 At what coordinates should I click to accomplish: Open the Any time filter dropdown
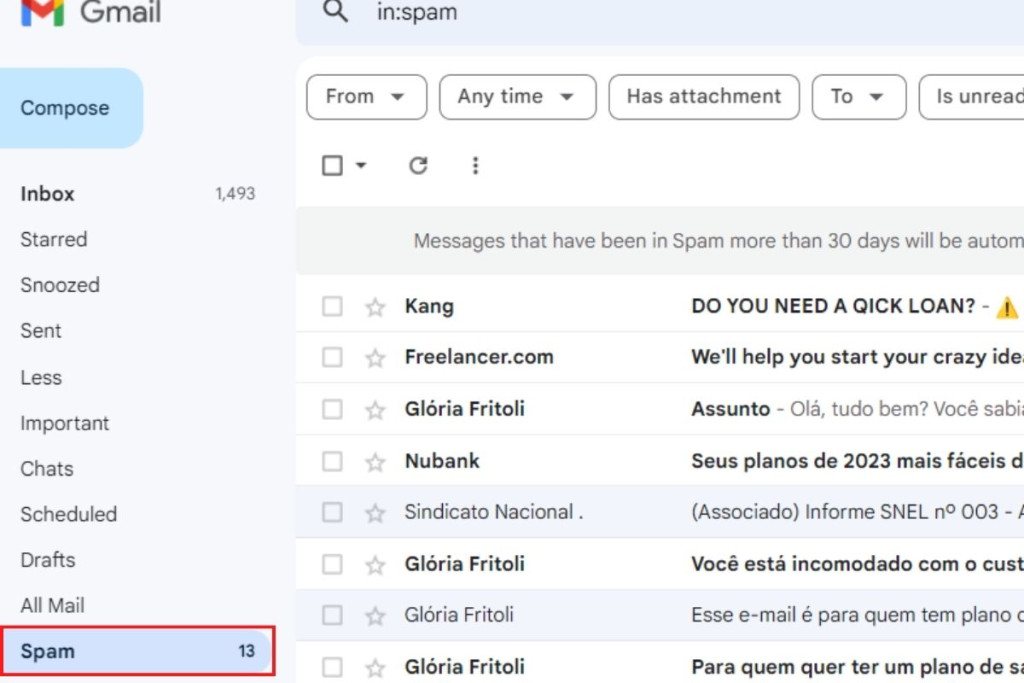(517, 97)
